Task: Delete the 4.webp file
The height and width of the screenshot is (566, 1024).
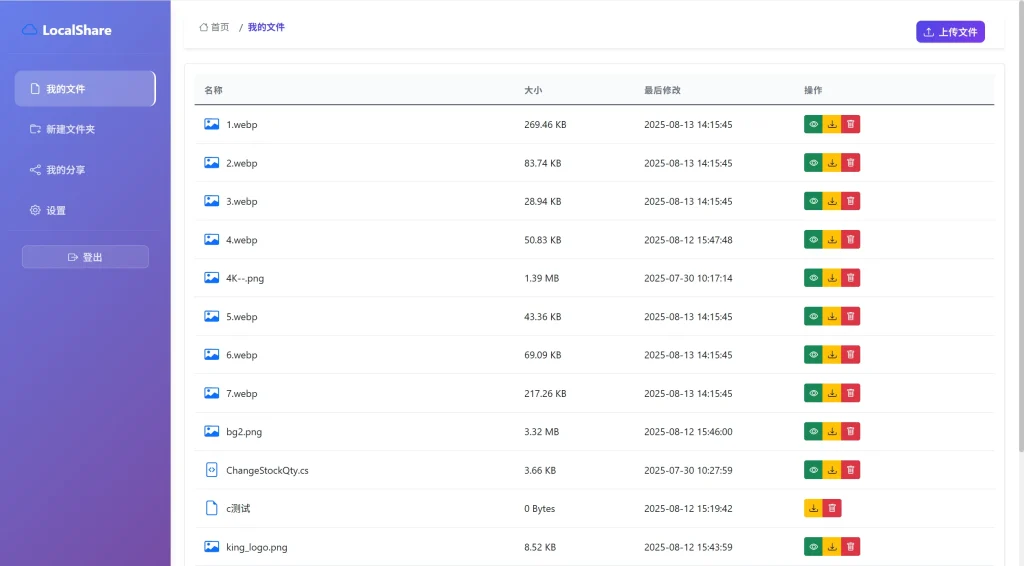Action: pos(850,240)
